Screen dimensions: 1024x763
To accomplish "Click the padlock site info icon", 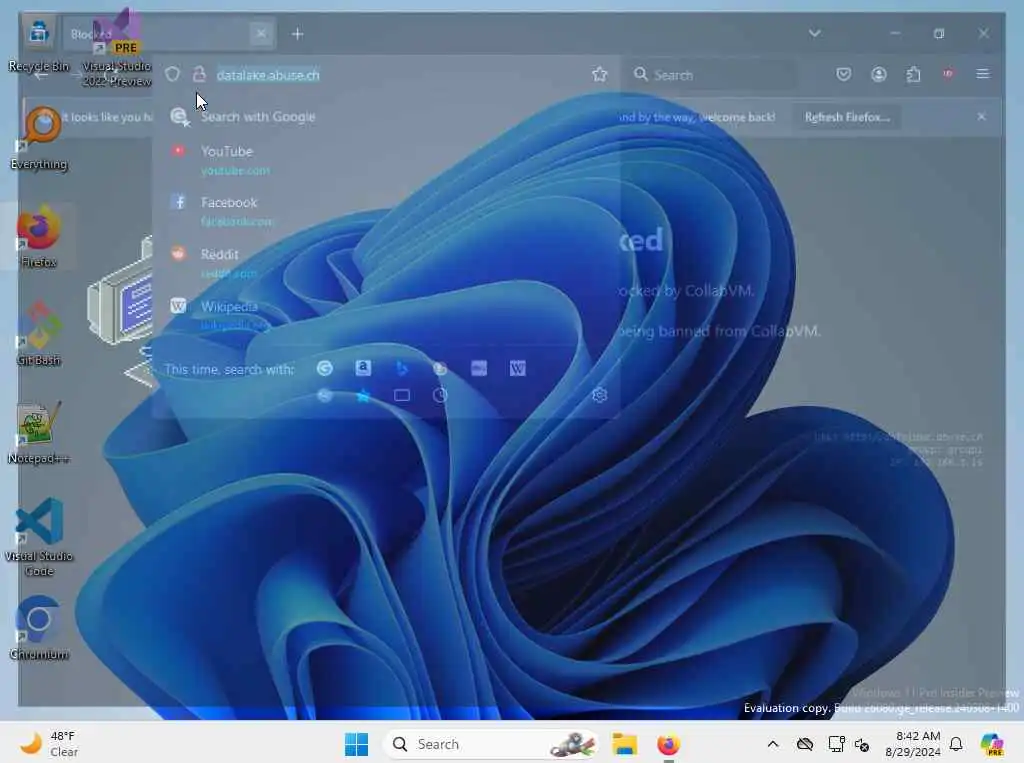I will [199, 74].
